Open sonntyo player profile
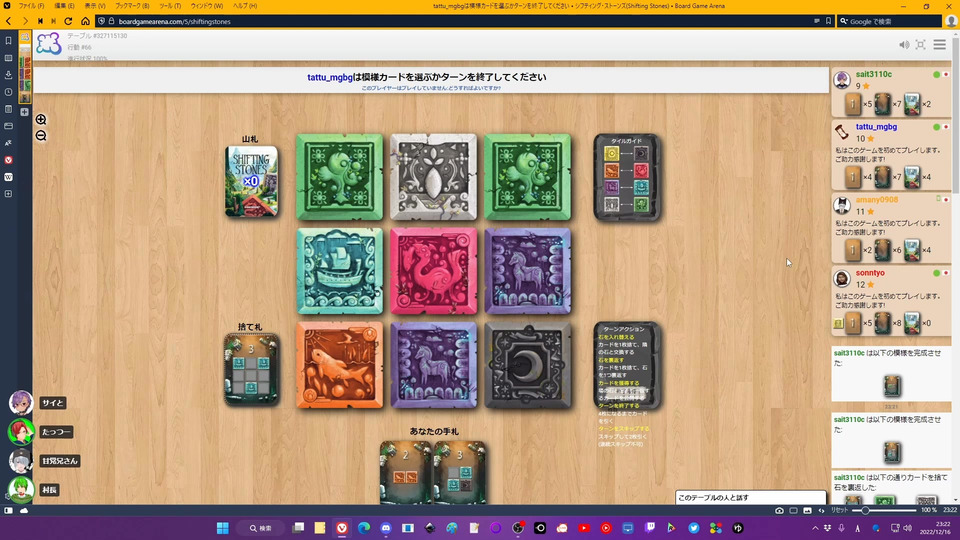The image size is (960, 540). point(870,272)
